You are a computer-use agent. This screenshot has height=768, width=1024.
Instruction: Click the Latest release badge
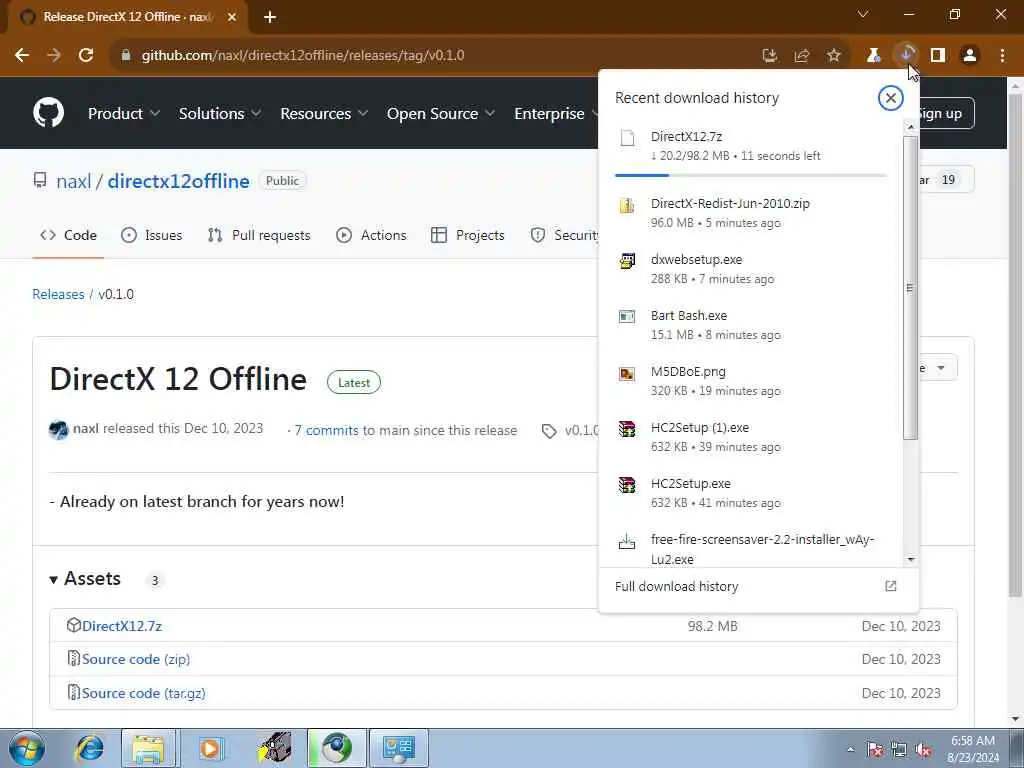click(354, 383)
